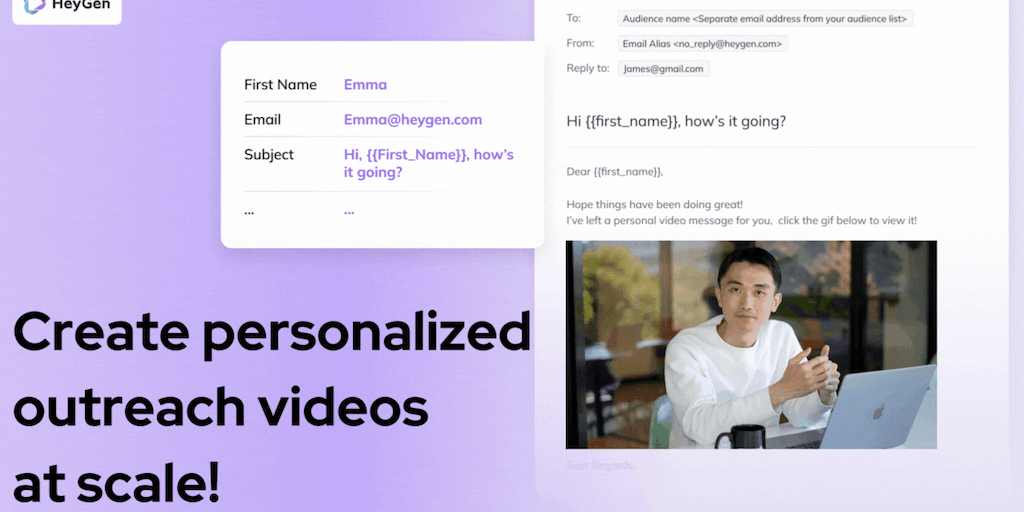Click the 'I've left a personal video message' line
This screenshot has height=512, width=1024.
point(741,221)
